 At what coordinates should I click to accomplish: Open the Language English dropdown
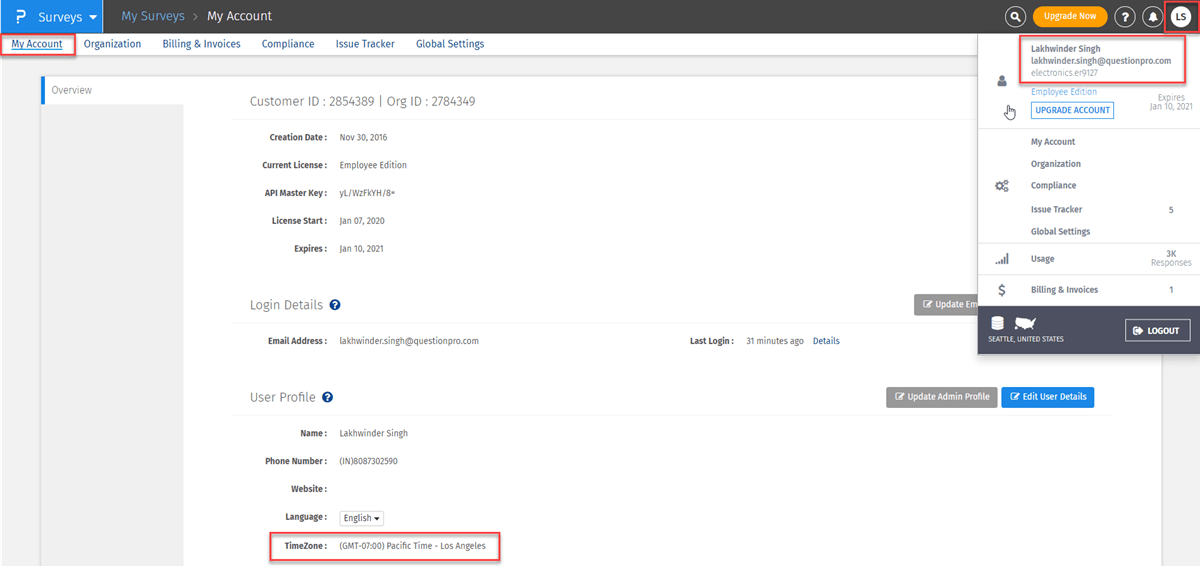[361, 518]
